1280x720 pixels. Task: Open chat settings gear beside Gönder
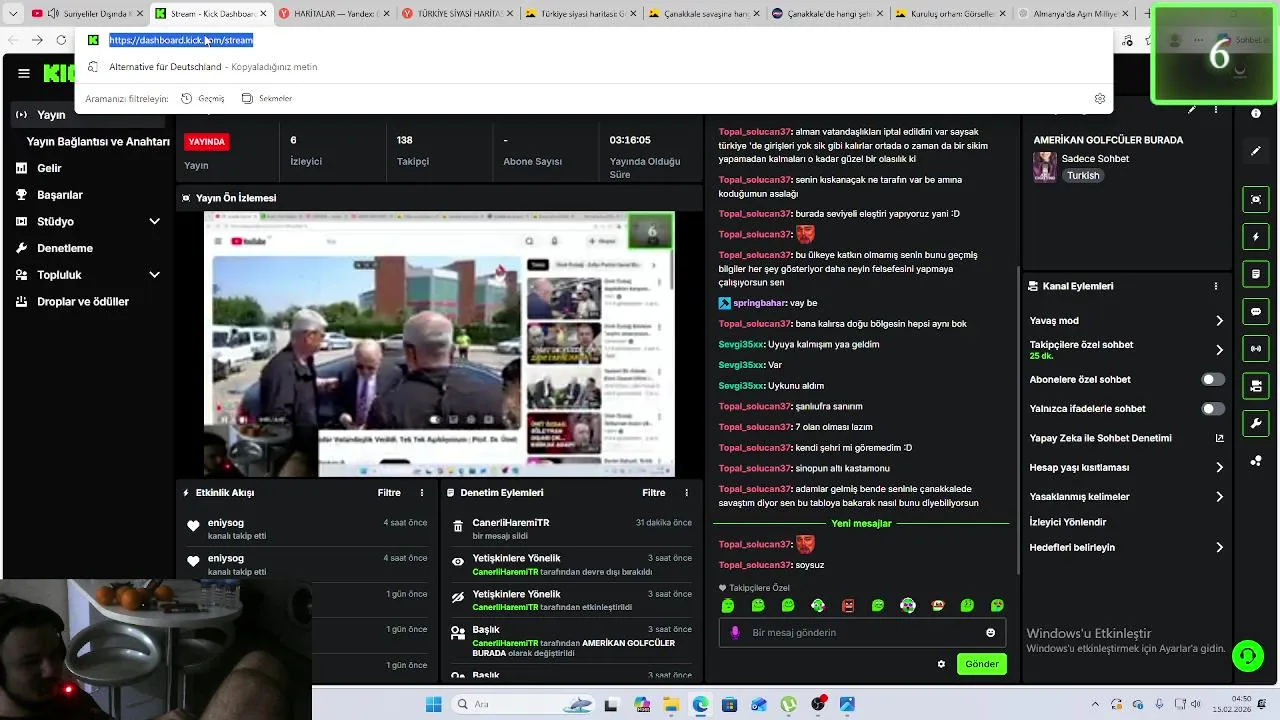click(941, 664)
